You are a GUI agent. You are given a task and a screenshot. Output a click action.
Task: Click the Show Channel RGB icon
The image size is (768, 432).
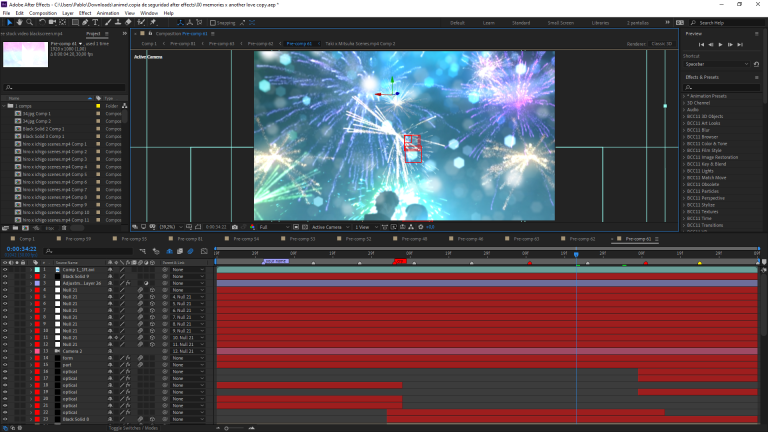(252, 227)
